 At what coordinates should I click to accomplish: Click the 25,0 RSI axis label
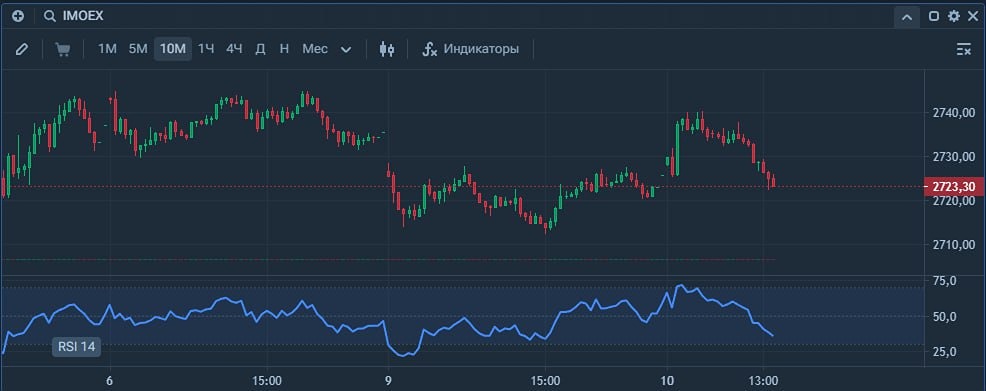(944, 352)
